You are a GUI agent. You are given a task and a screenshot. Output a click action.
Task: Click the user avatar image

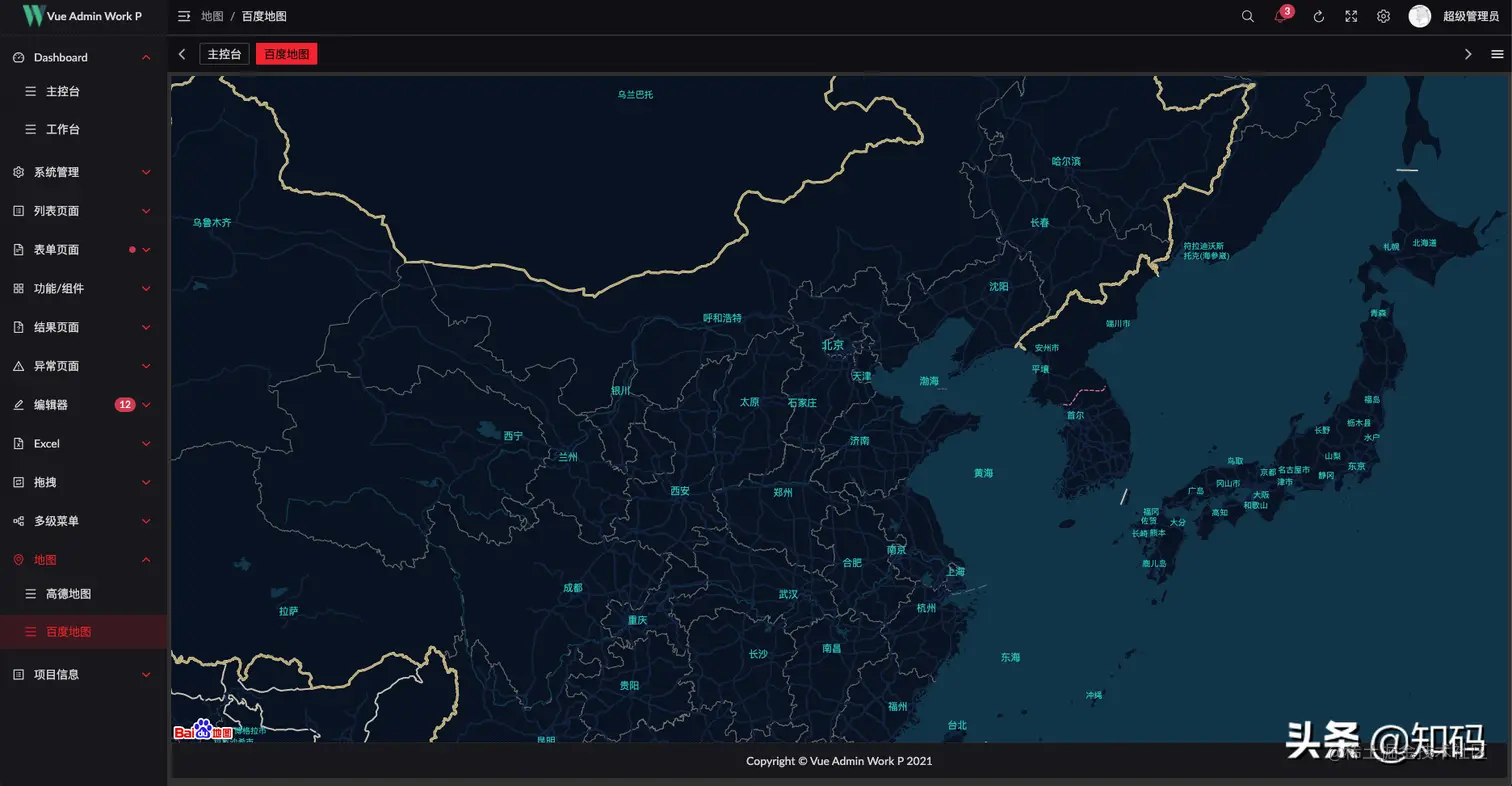pos(1420,16)
